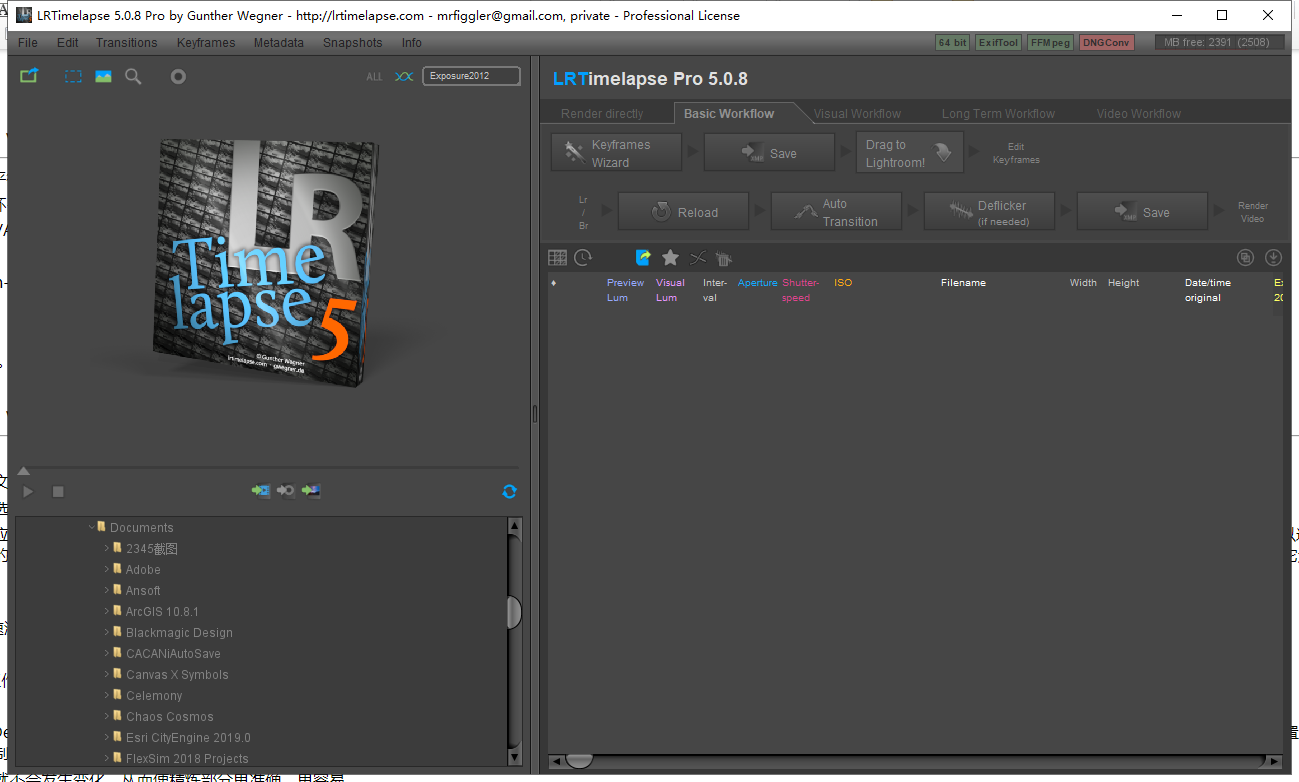Open the Snapshots menu
The width and height of the screenshot is (1299, 782).
[x=352, y=43]
